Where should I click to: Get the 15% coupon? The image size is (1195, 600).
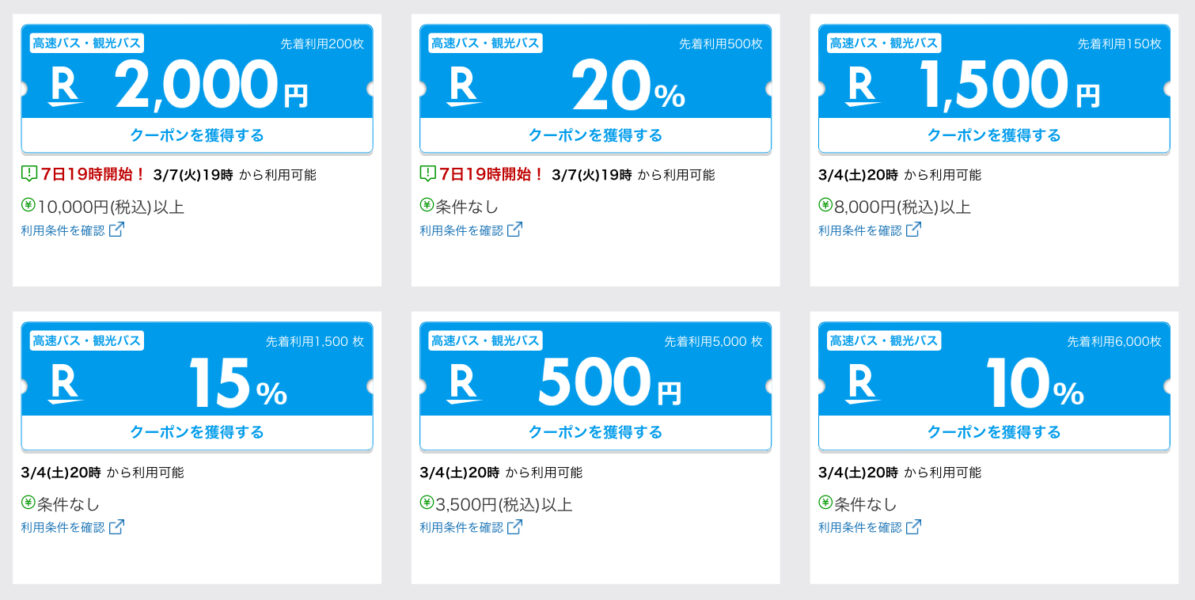click(197, 432)
